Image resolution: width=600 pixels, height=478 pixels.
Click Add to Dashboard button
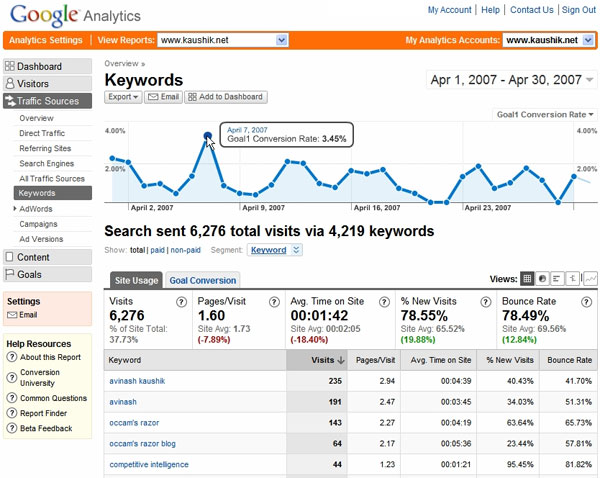tap(225, 97)
